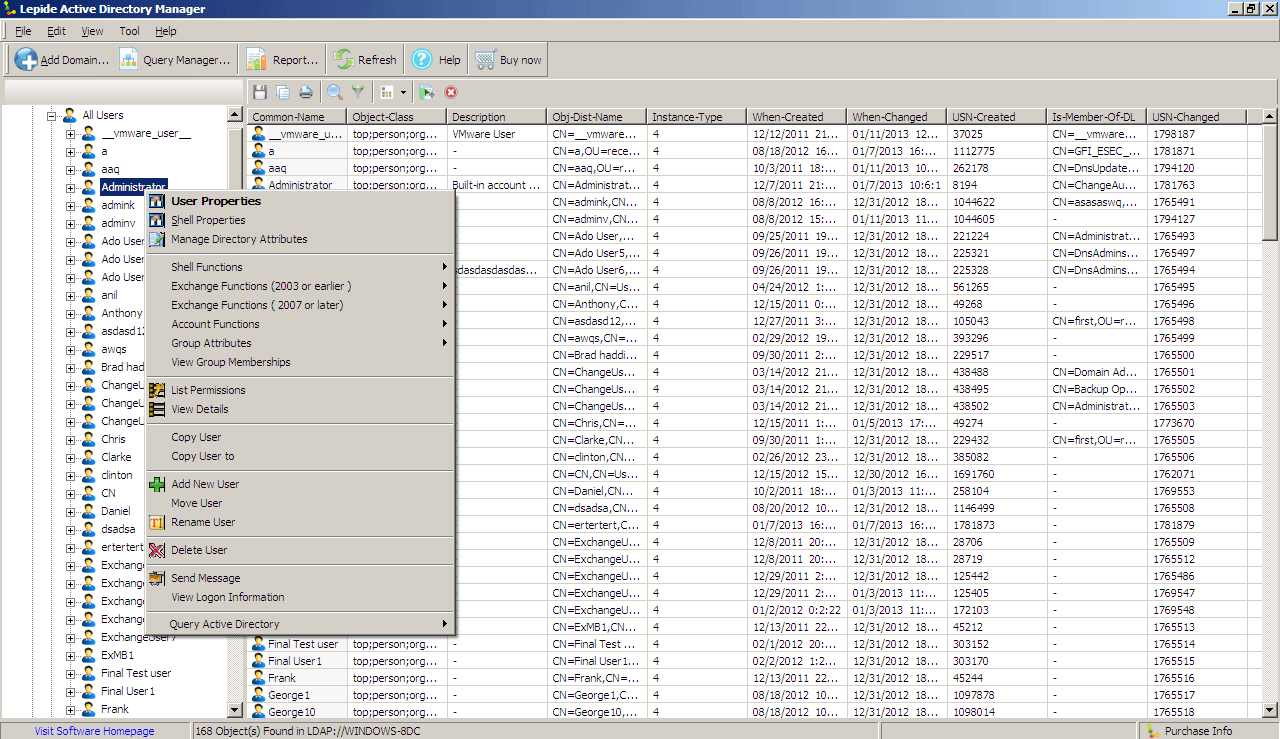Sort by the USN-Created column header

(x=998, y=117)
